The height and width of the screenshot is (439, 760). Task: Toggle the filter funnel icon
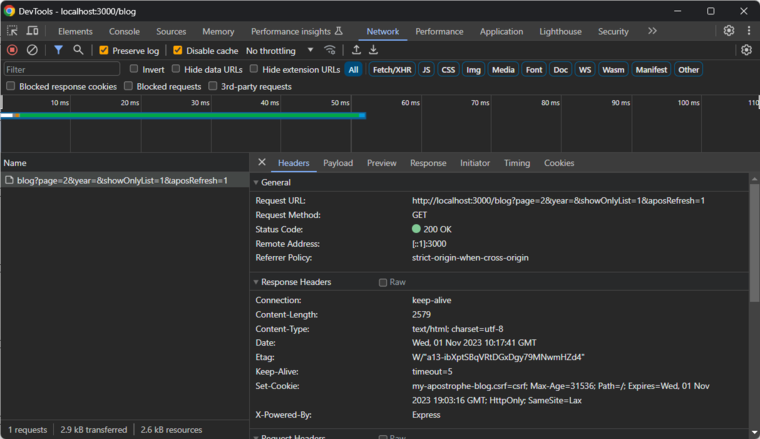58,50
